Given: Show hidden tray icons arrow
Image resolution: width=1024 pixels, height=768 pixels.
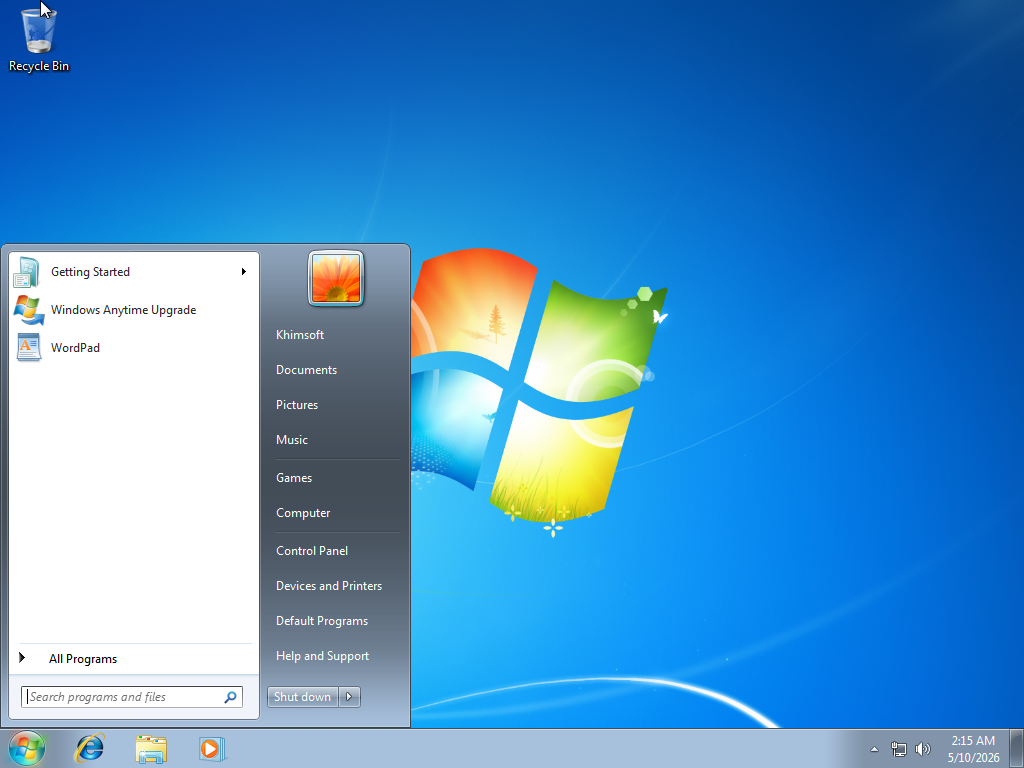Looking at the screenshot, I should click(874, 749).
